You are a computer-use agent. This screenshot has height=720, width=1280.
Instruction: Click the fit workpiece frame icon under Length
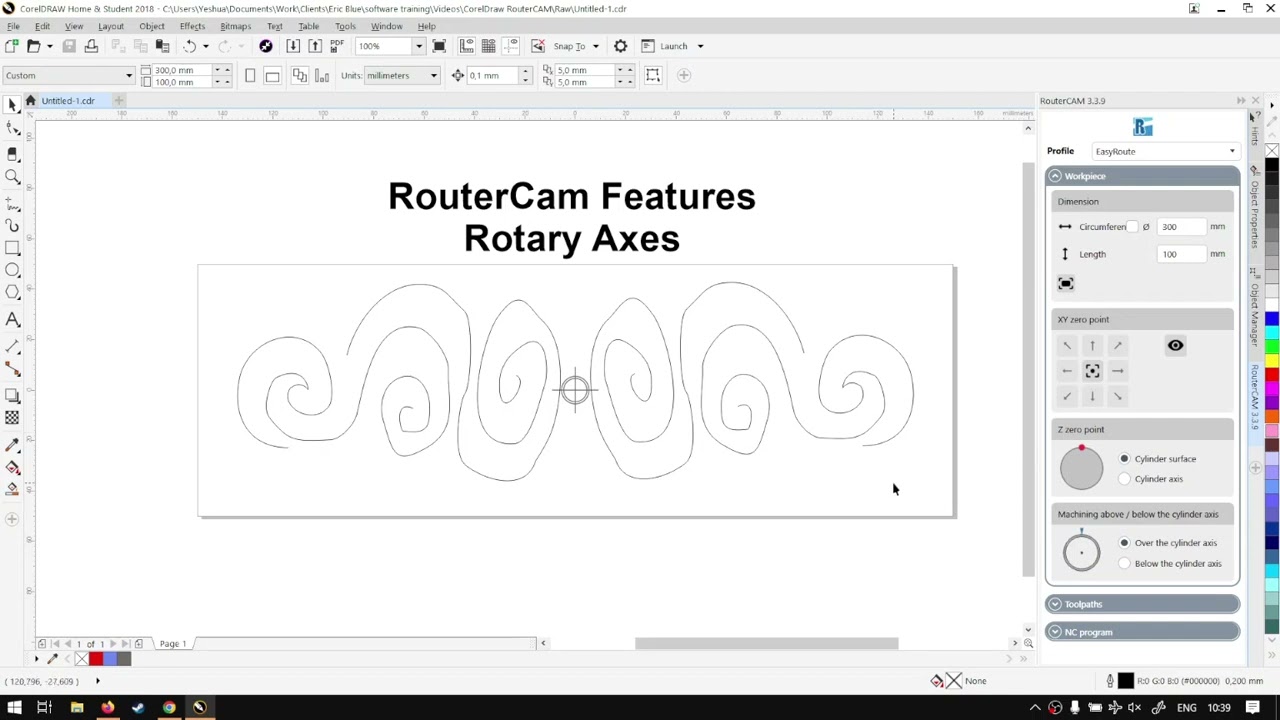tap(1066, 284)
